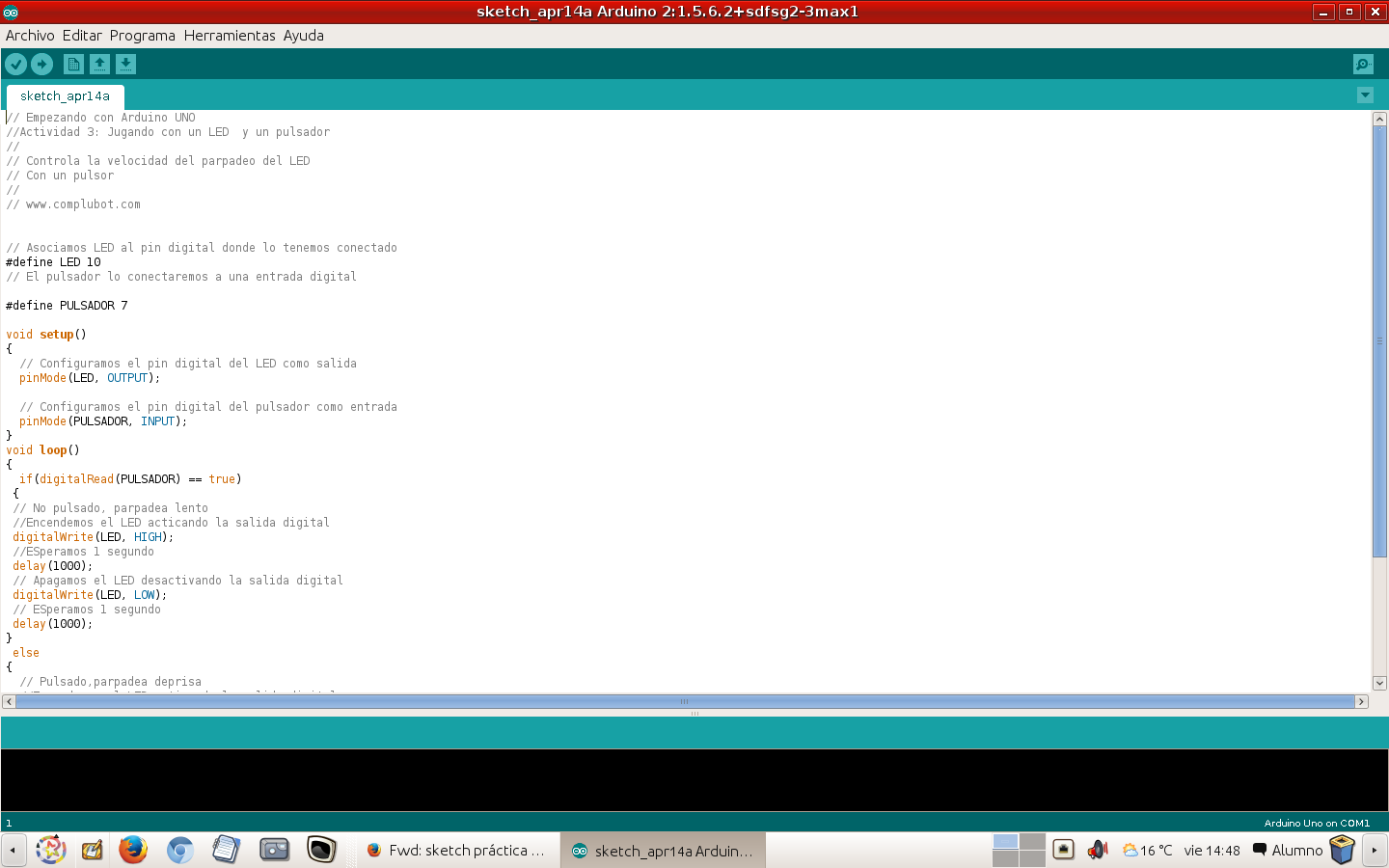Close the Arduino window

[1375, 12]
